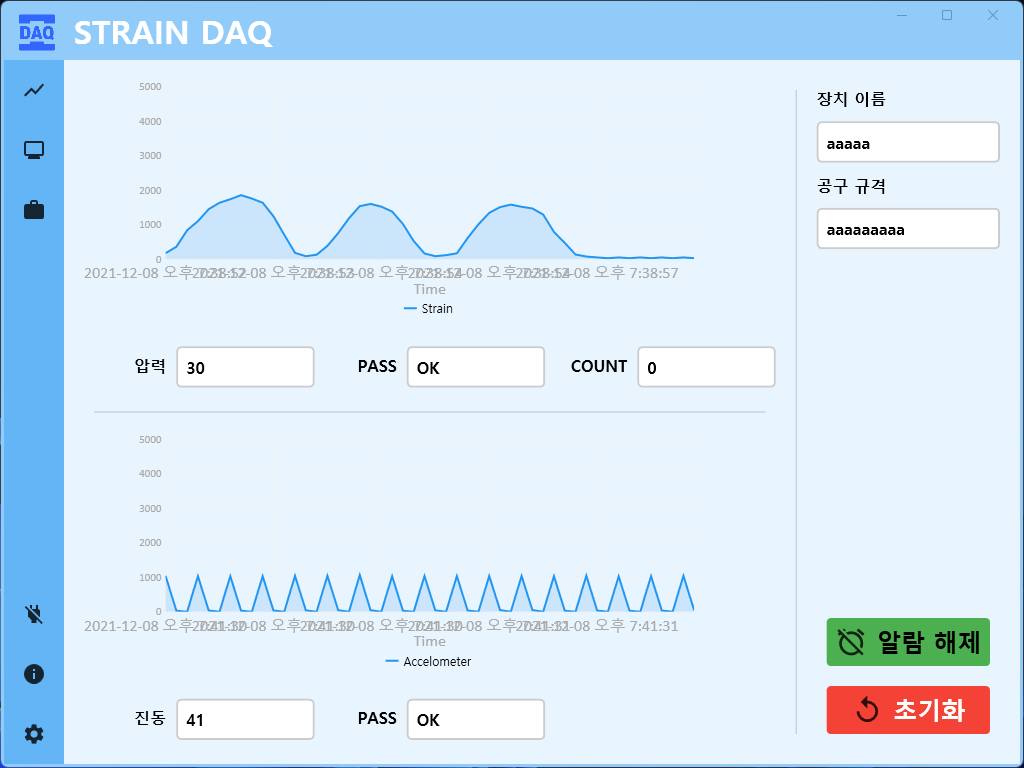The image size is (1024, 768).
Task: Select the COUNT value field
Action: (x=707, y=367)
